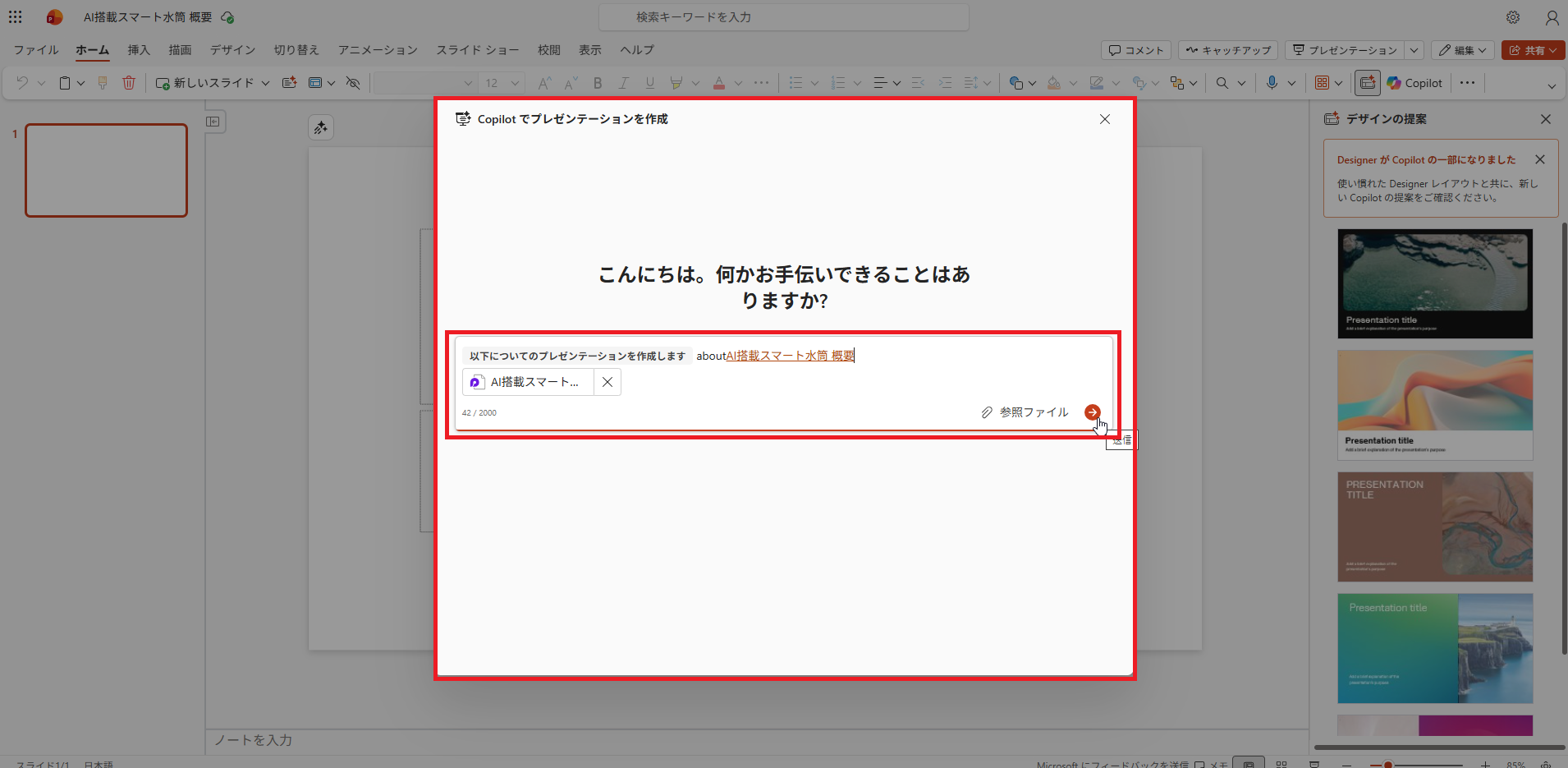Delete slide using the trash icon
1568x768 pixels.
[129, 82]
